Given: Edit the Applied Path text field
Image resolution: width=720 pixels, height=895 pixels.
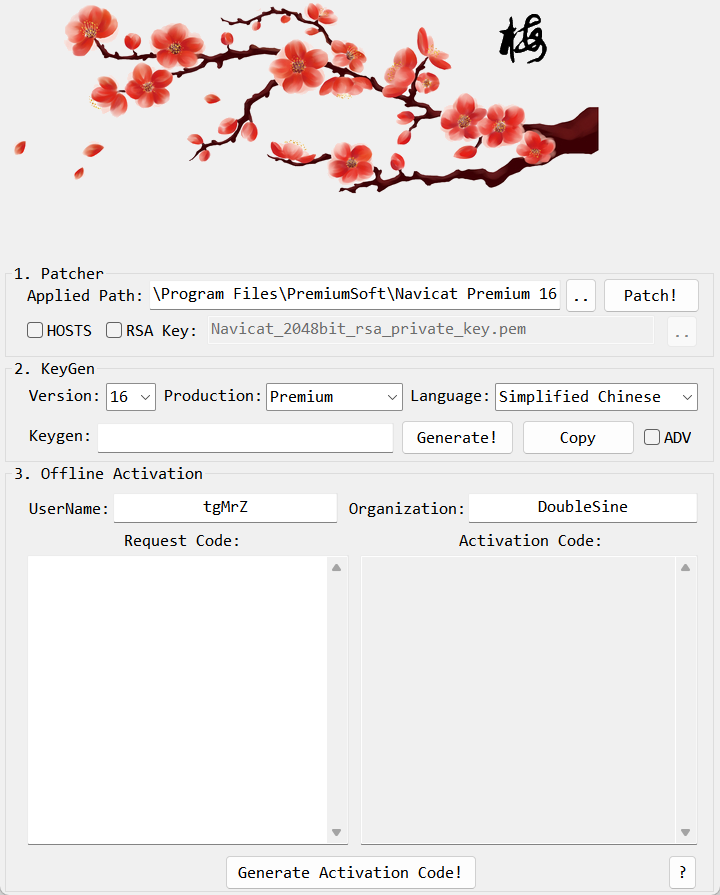Looking at the screenshot, I should (x=355, y=295).
